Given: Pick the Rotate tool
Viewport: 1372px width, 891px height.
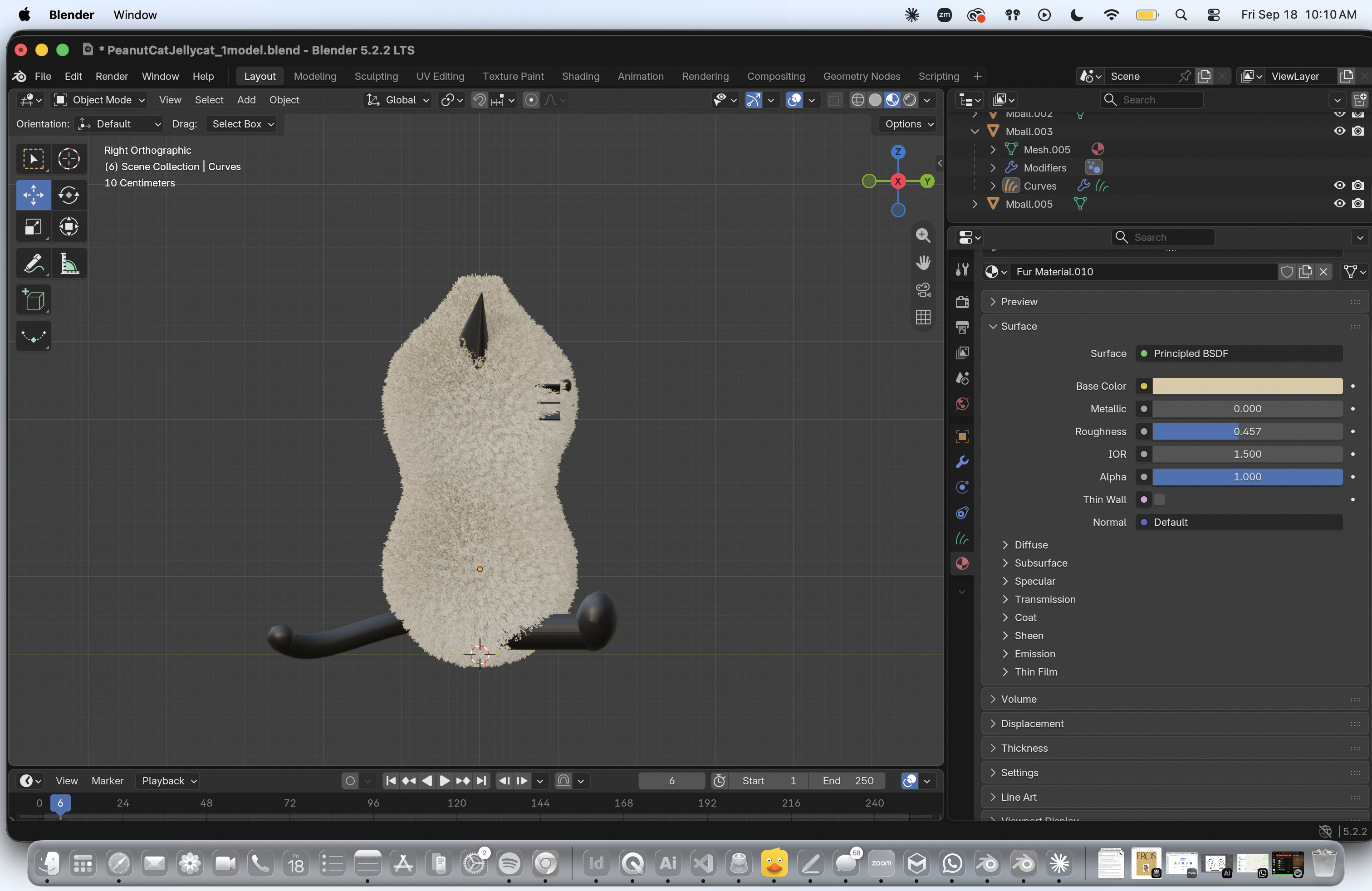Looking at the screenshot, I should 69,195.
